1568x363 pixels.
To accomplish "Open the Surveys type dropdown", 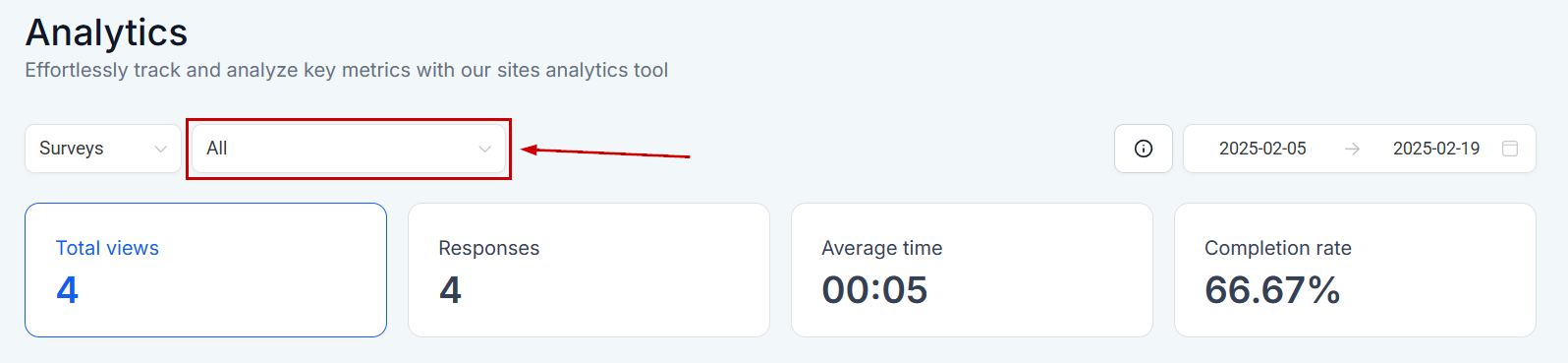I will 103,149.
